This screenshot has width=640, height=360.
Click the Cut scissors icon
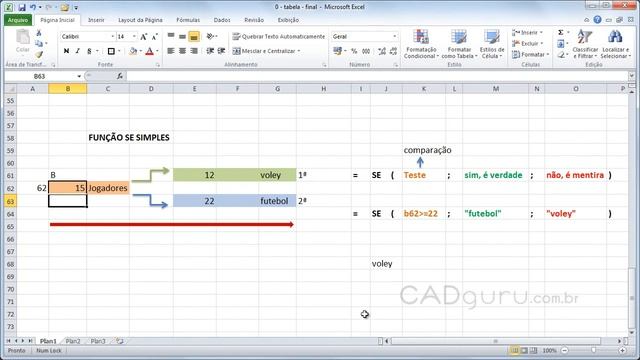click(39, 33)
